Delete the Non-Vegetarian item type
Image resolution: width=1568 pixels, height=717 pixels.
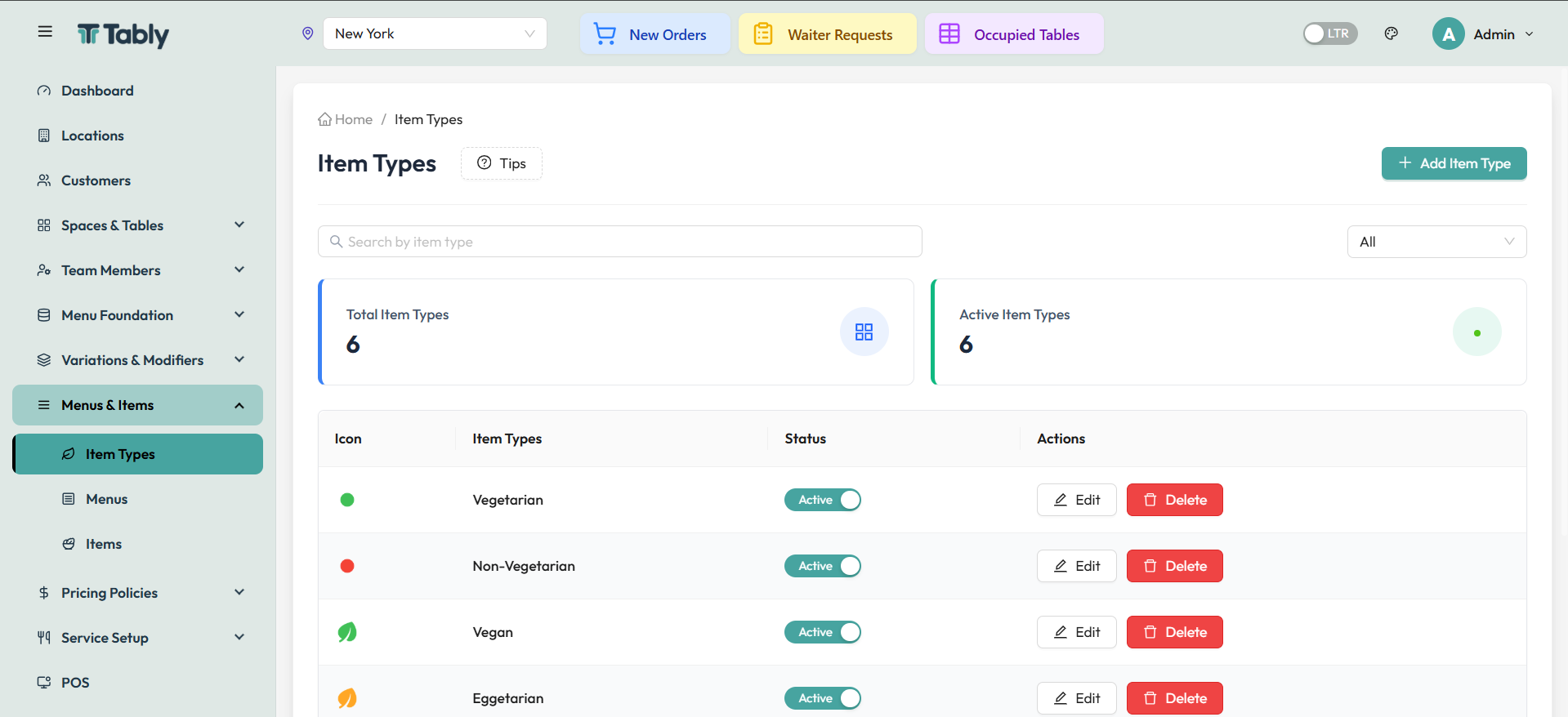[x=1174, y=566]
